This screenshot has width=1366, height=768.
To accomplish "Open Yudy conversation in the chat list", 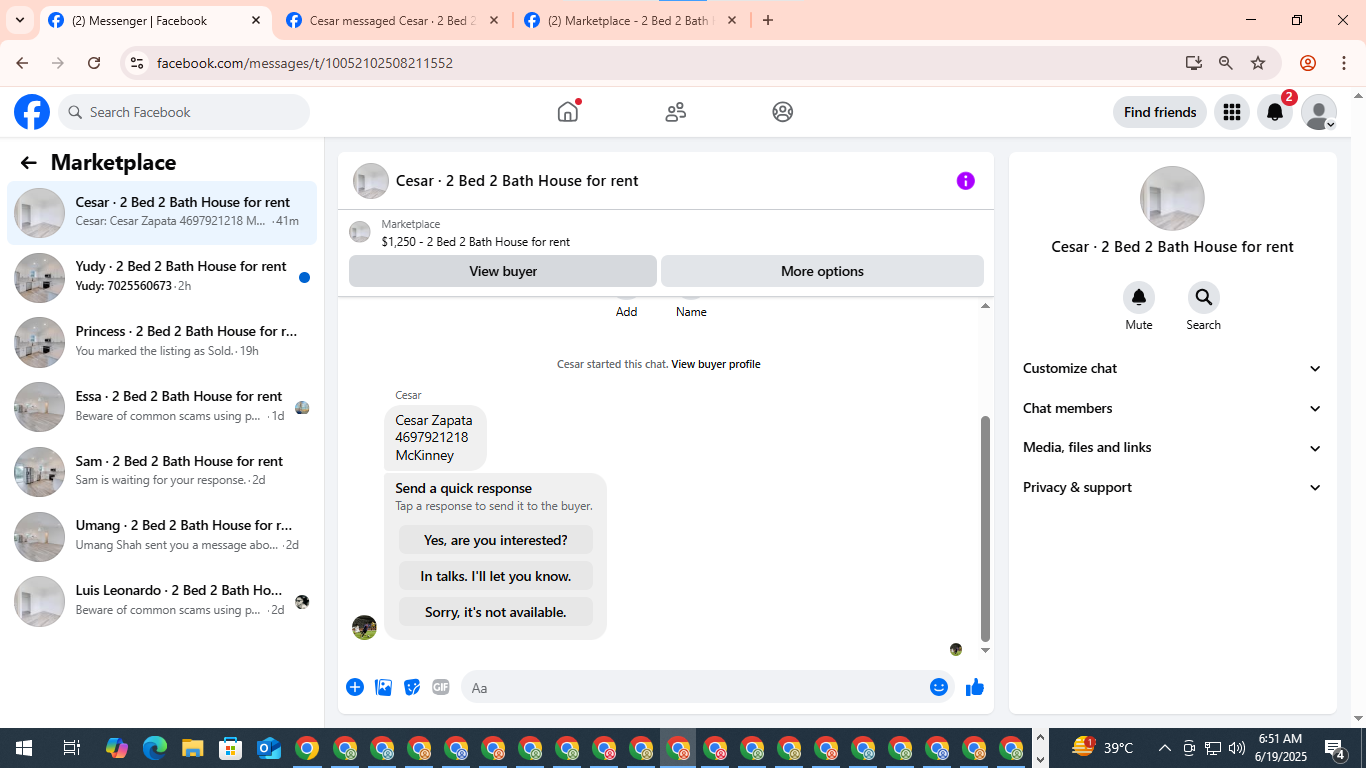I will click(x=162, y=277).
